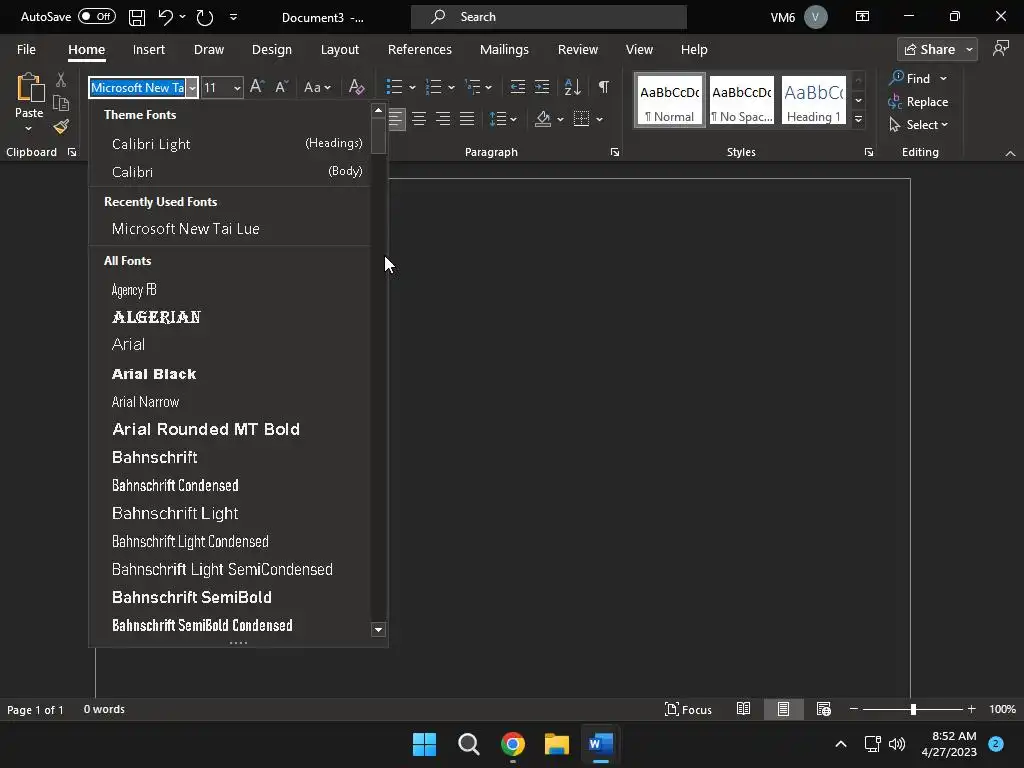The width and height of the screenshot is (1024, 768).
Task: Click the Undo arrow icon
Action: pos(165,18)
